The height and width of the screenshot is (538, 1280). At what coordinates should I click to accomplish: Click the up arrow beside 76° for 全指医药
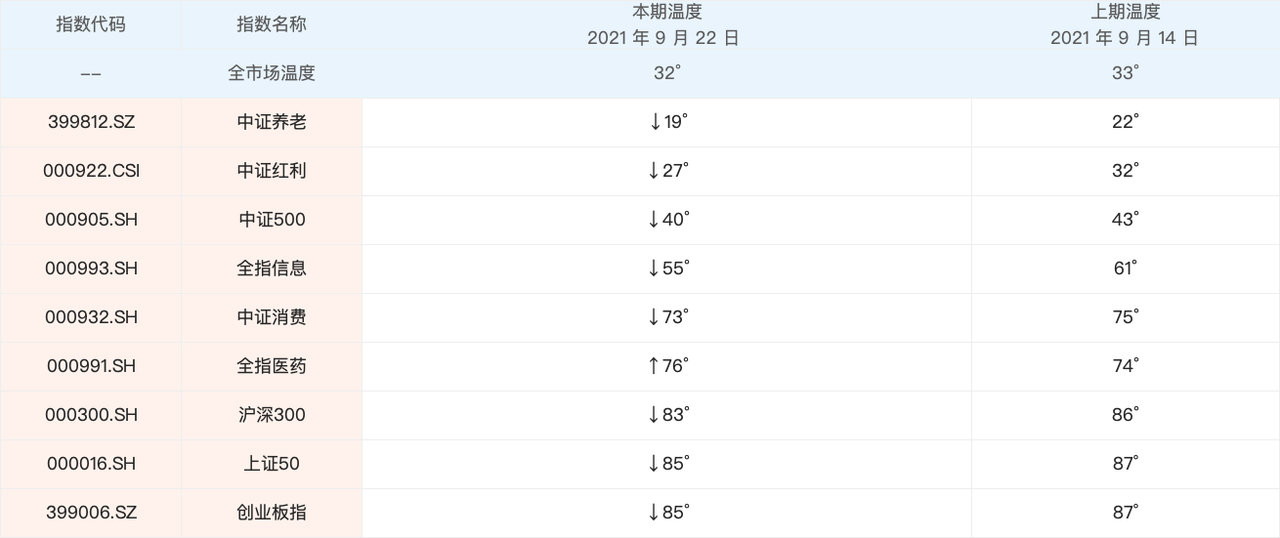pos(656,366)
